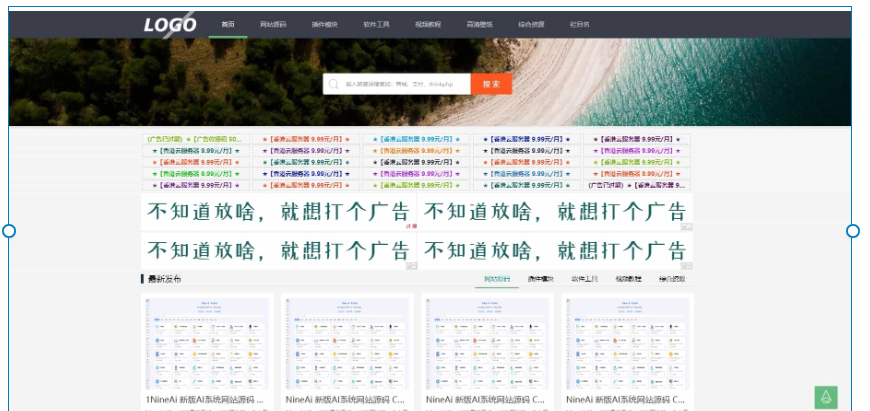This screenshot has height=411, width=870.
Task: Switch to 软件工具 tab under 最新发布
Action: click(x=584, y=279)
